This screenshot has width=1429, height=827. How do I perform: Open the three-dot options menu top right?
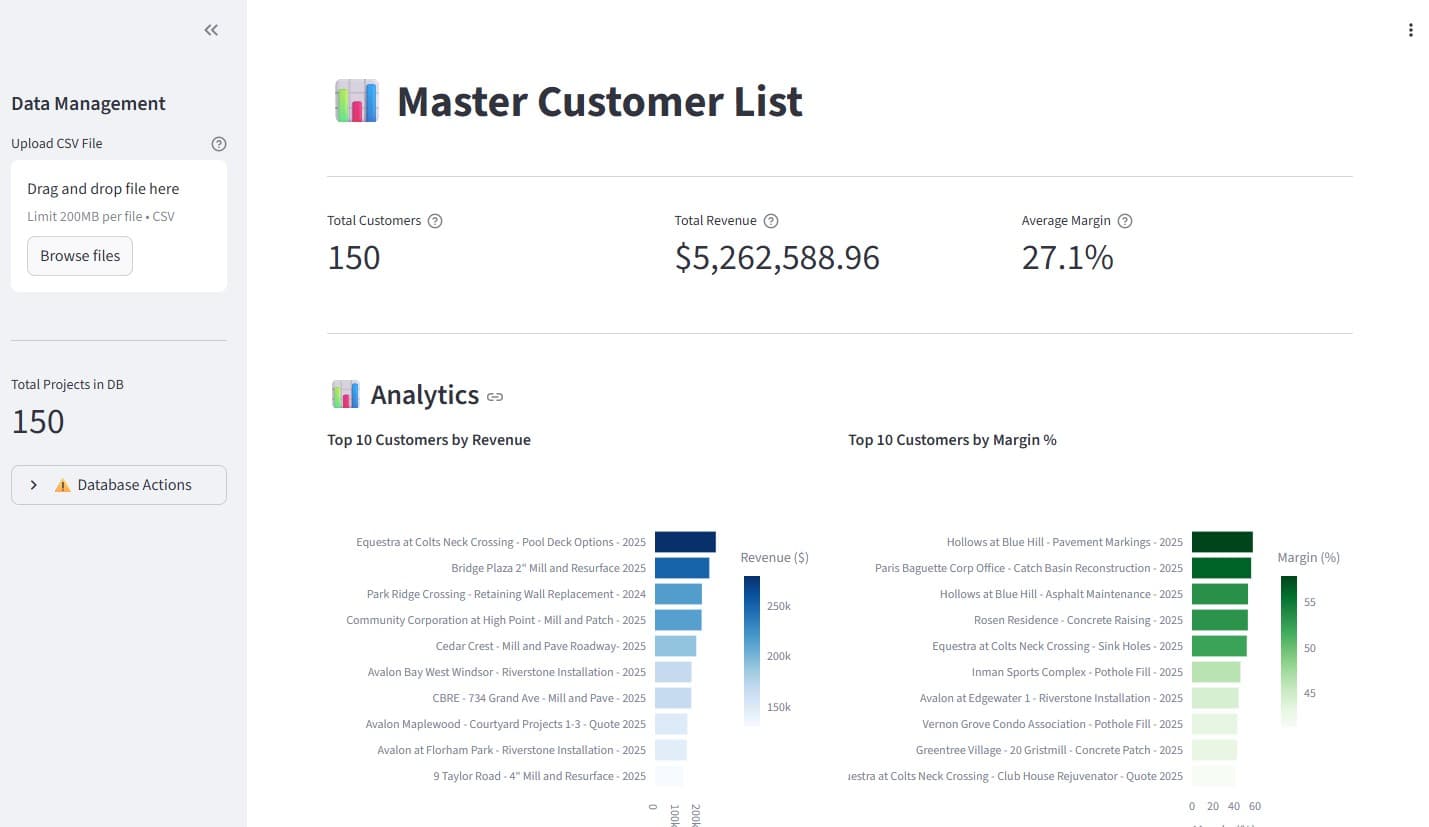1411,30
